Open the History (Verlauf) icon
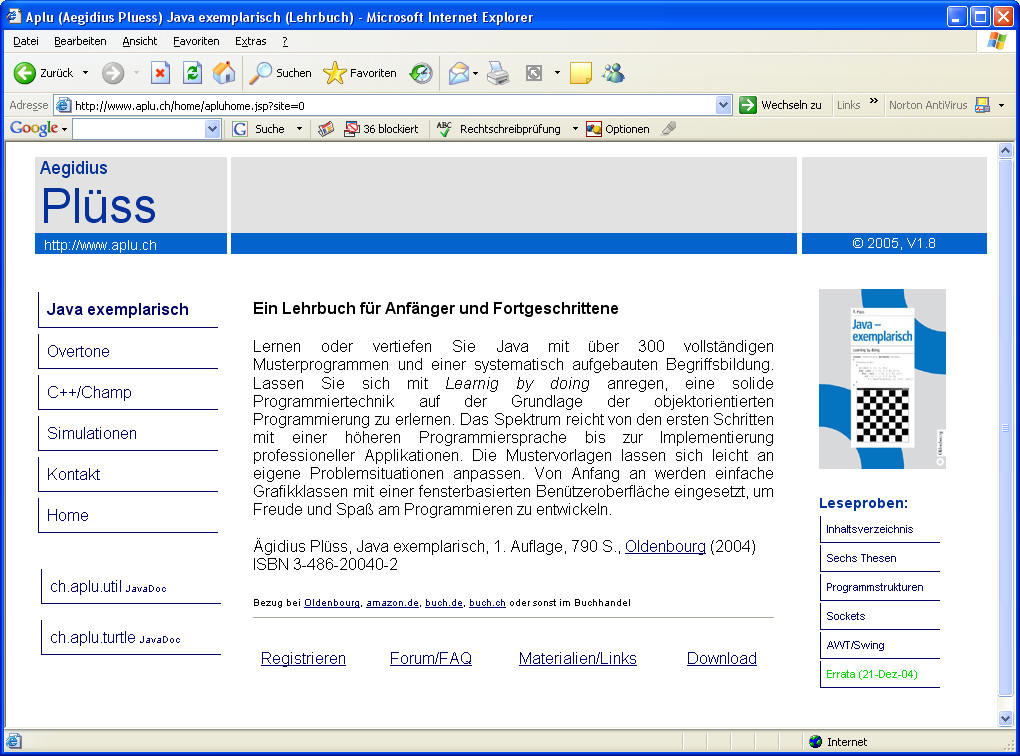The width and height of the screenshot is (1020, 756). point(421,73)
